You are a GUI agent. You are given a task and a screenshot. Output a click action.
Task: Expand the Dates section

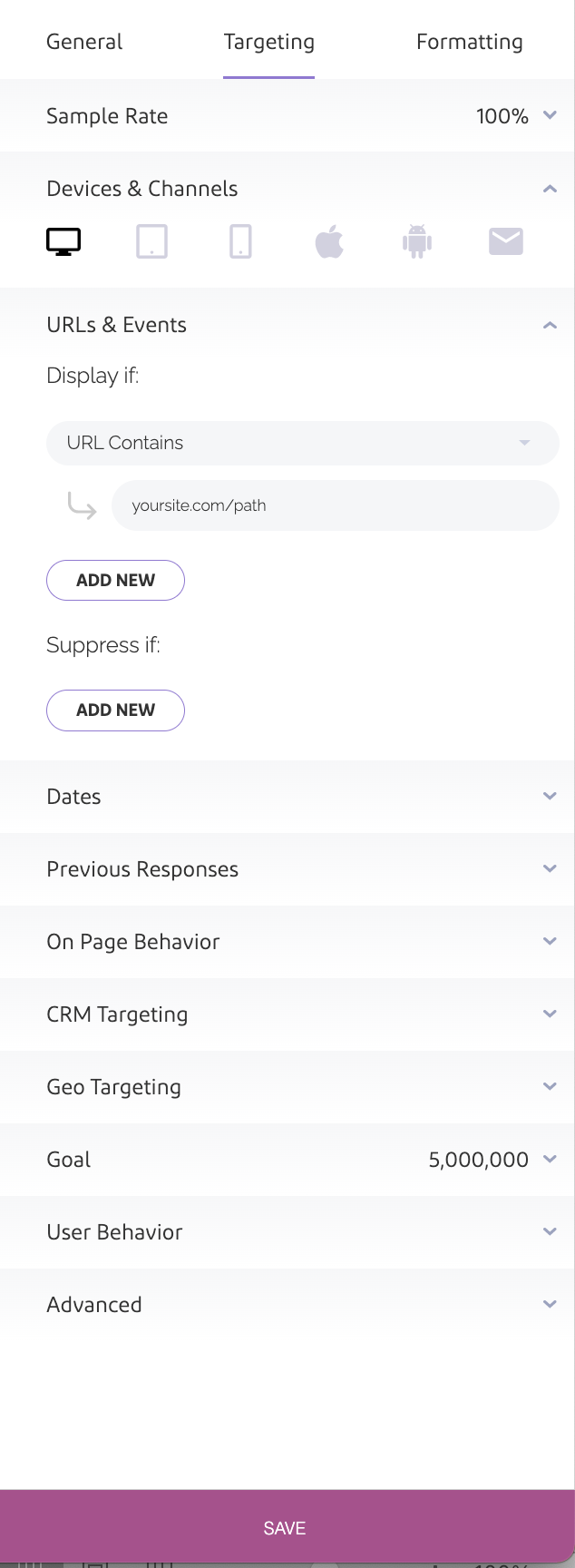click(x=549, y=796)
